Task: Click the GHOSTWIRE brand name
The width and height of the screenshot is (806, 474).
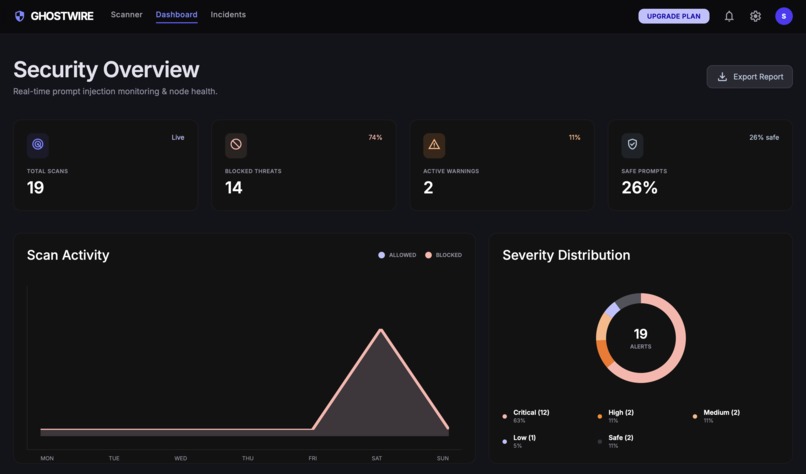Action: [x=62, y=16]
